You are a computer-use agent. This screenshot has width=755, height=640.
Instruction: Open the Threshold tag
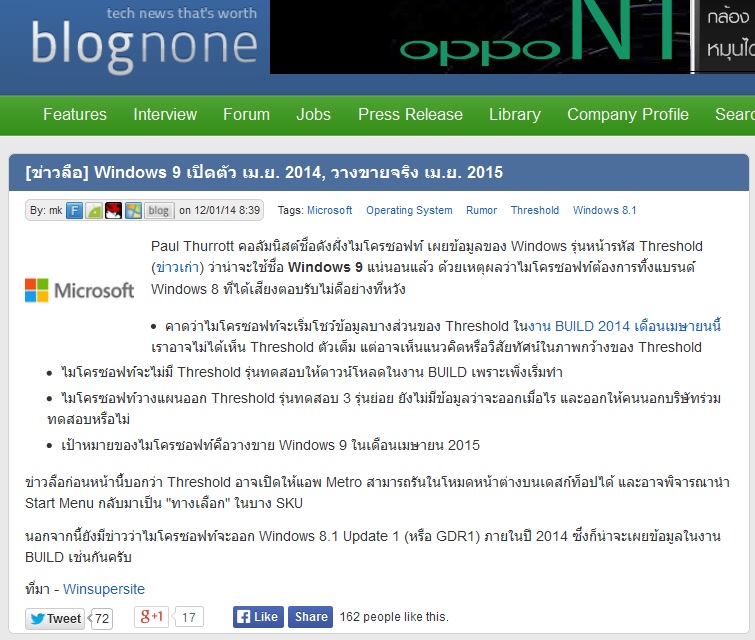tap(535, 210)
